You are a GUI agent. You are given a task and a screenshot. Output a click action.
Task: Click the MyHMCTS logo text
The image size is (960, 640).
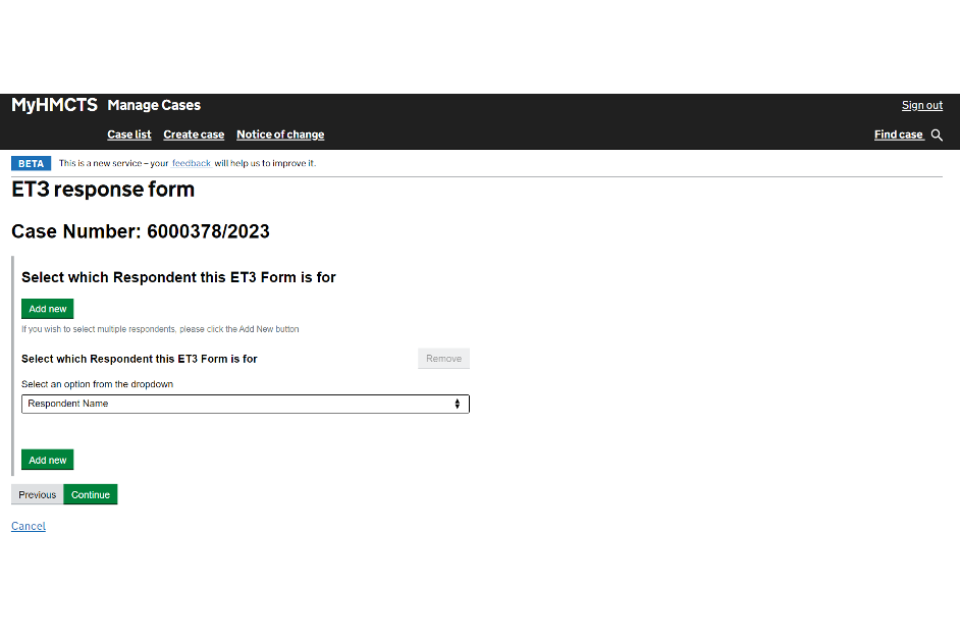[x=53, y=104]
